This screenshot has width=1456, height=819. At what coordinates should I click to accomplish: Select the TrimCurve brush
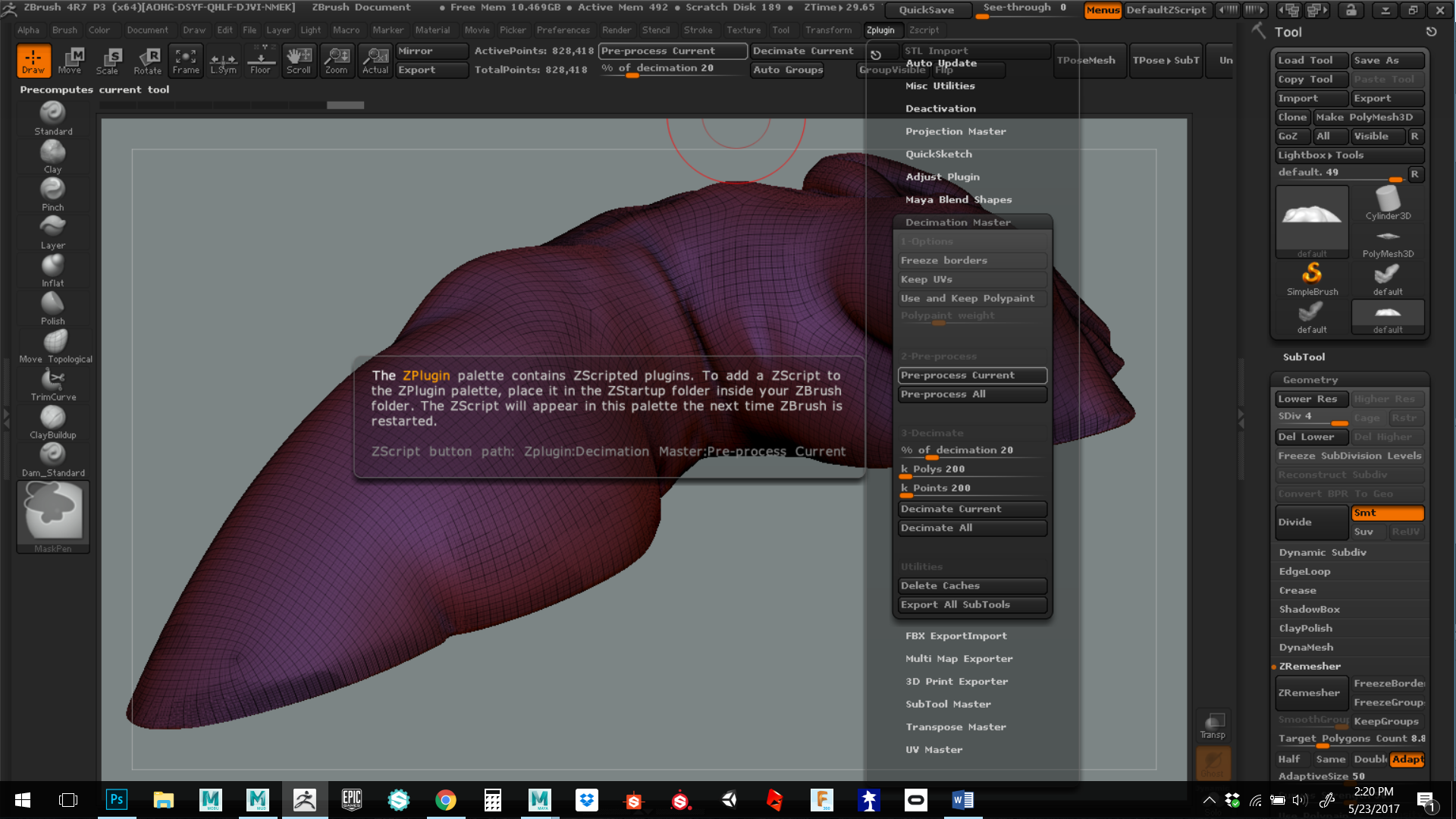[x=53, y=384]
